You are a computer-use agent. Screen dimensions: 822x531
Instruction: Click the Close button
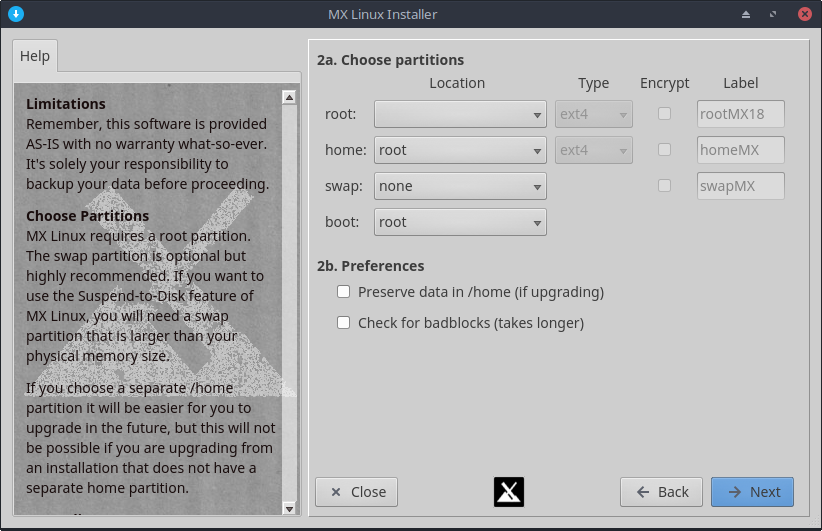coord(356,492)
